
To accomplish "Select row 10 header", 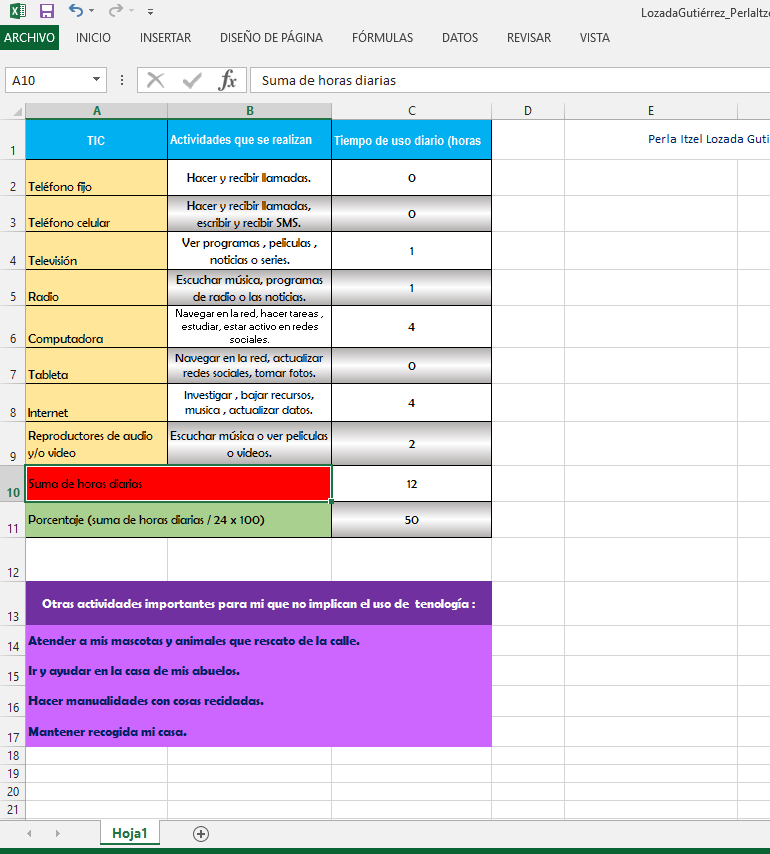I will (x=13, y=484).
